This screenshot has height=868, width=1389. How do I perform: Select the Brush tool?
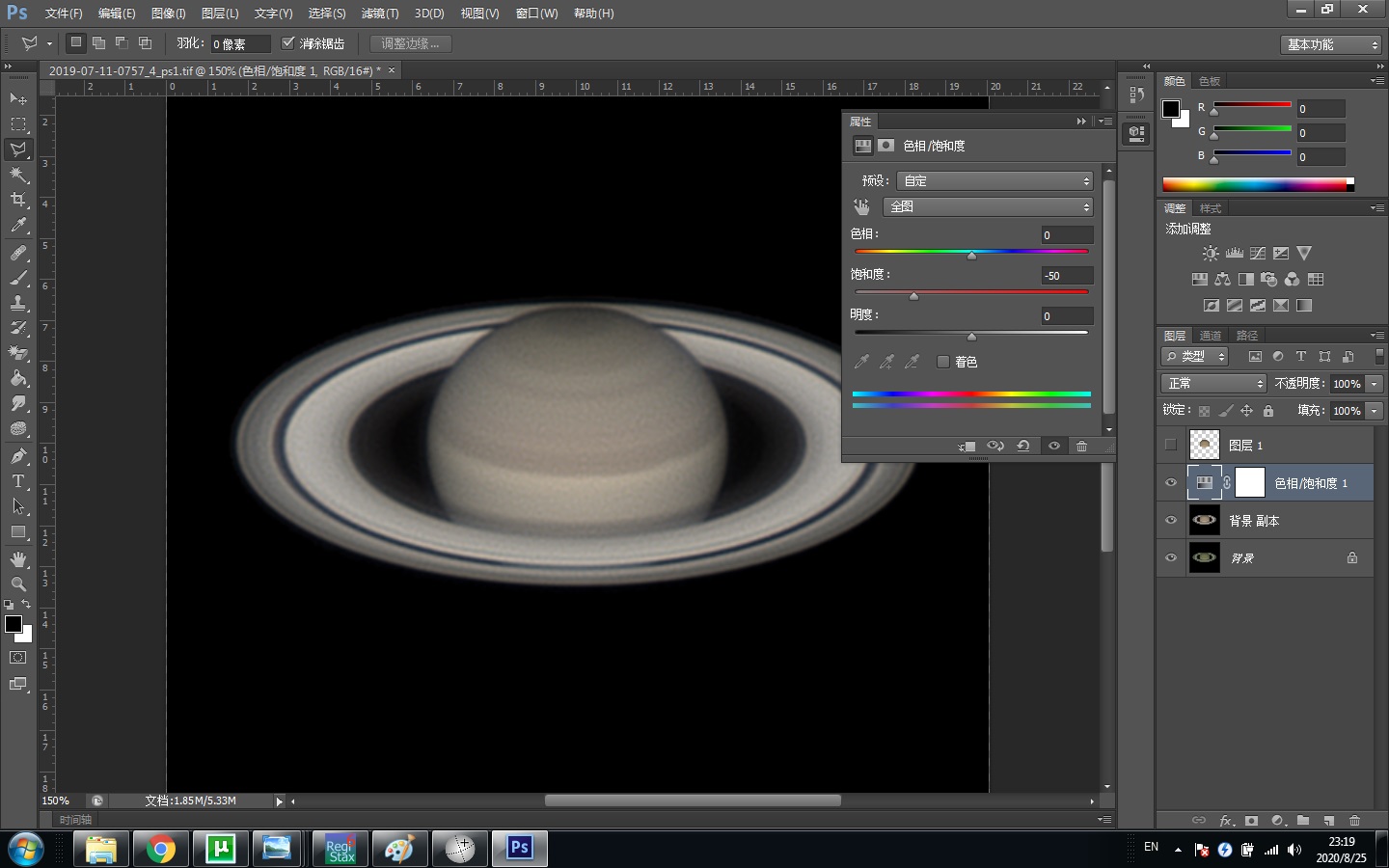tap(18, 278)
